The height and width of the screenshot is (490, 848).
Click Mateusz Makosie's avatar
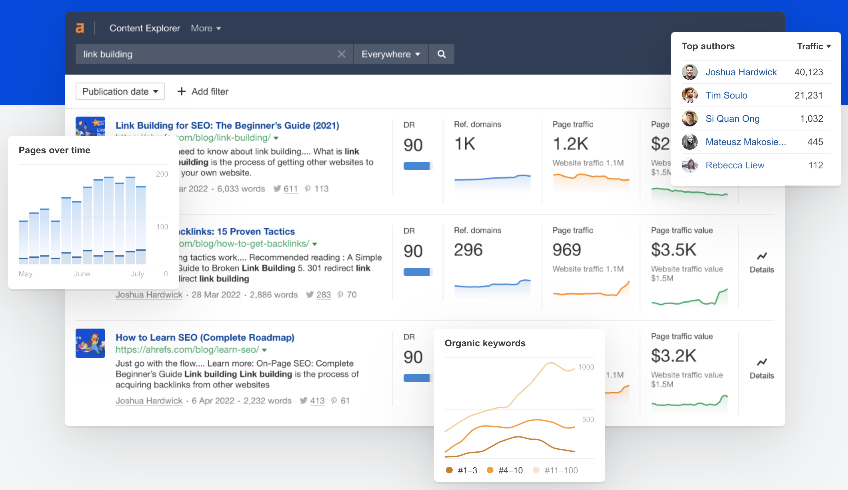click(x=690, y=142)
